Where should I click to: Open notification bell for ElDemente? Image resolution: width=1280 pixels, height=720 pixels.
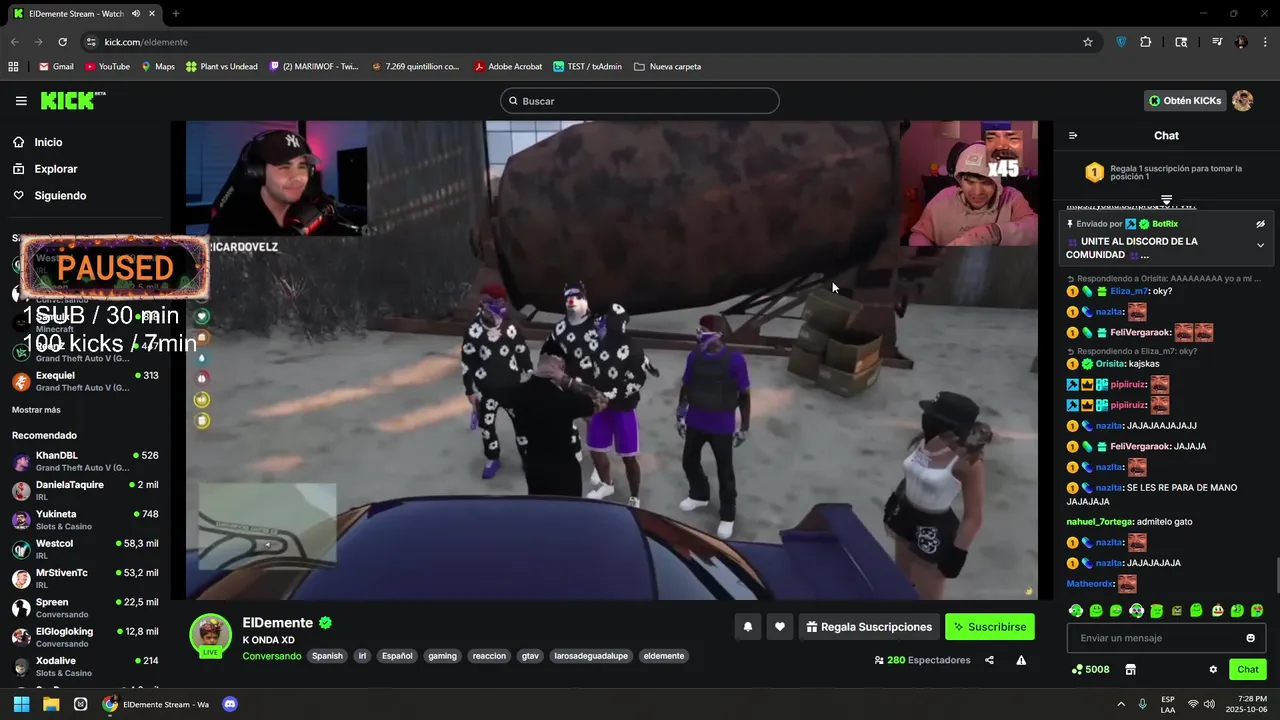[747, 627]
